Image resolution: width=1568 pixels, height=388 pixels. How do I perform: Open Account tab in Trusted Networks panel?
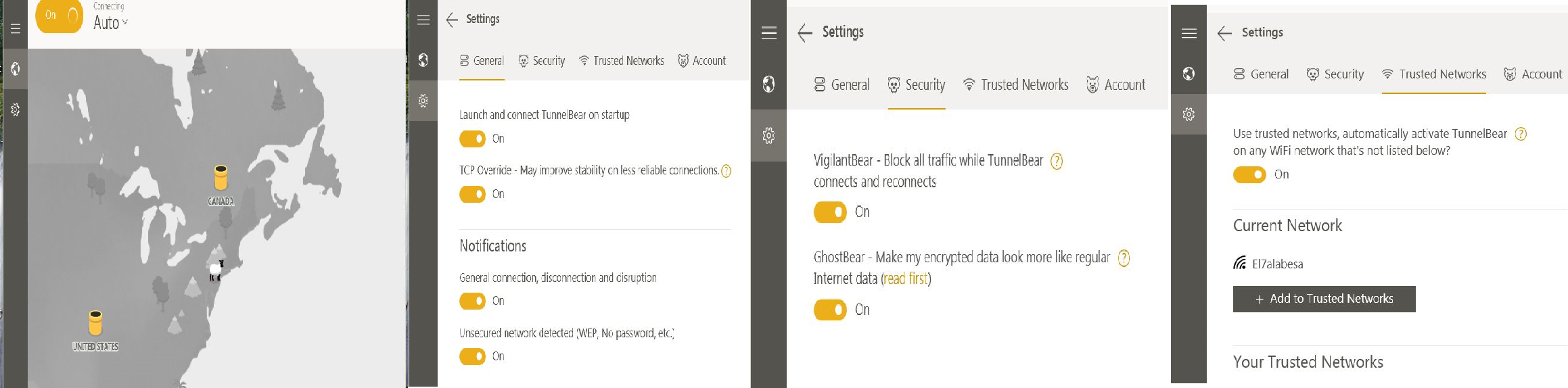pos(1533,74)
